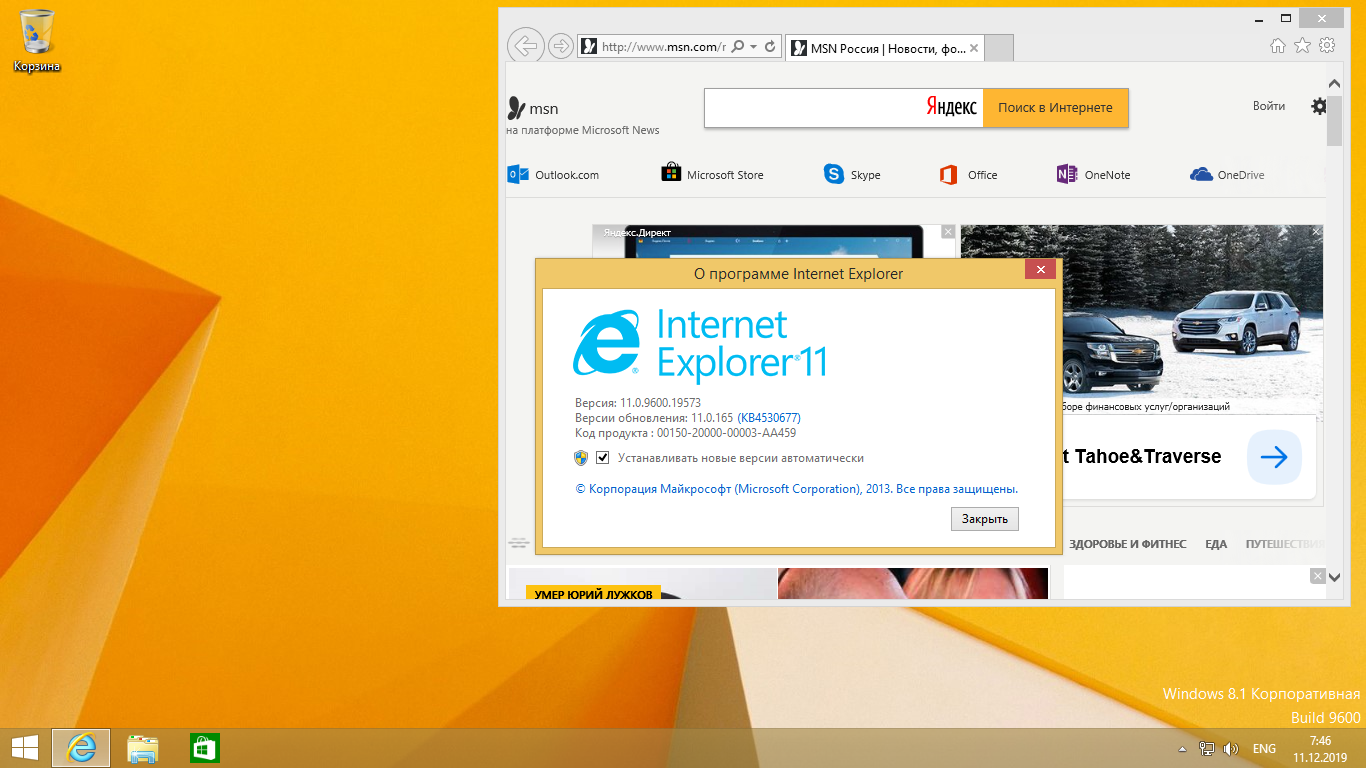The width and height of the screenshot is (1366, 768).
Task: Click the vertical scrollbar thumb
Action: point(1334,120)
